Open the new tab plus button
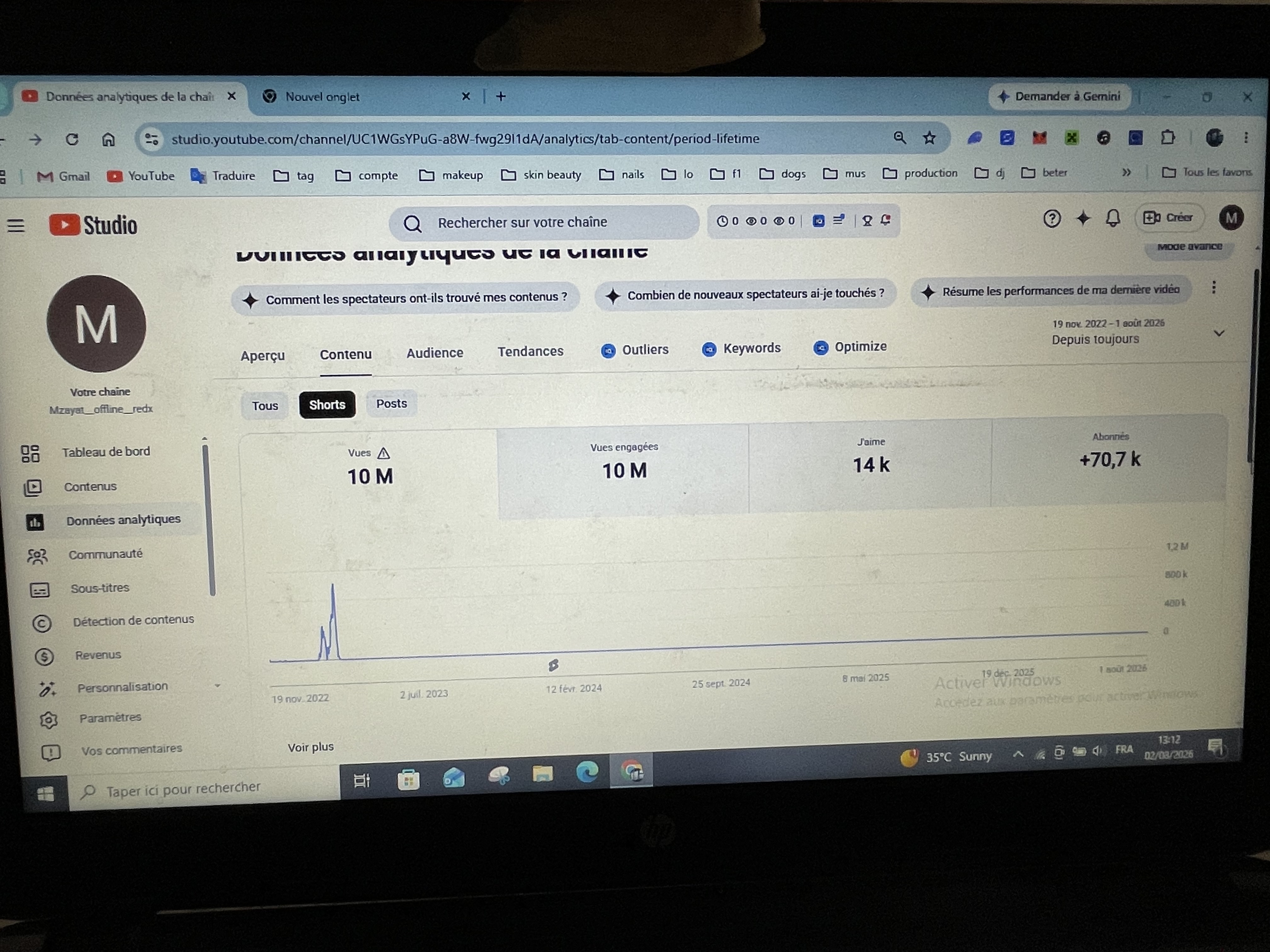Screen dimensions: 1270x952 click(501, 96)
